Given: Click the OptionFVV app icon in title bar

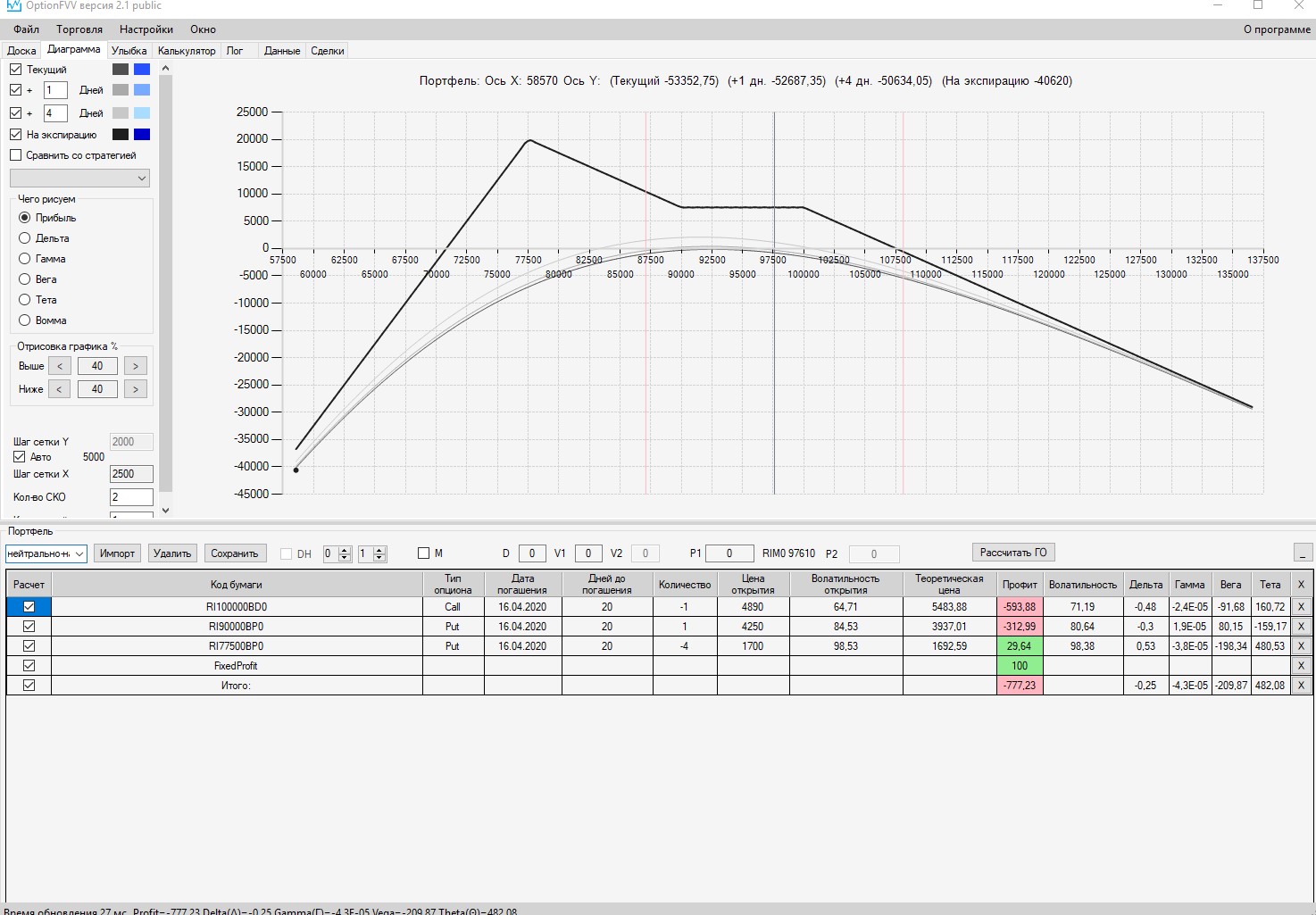Looking at the screenshot, I should pos(13,5).
